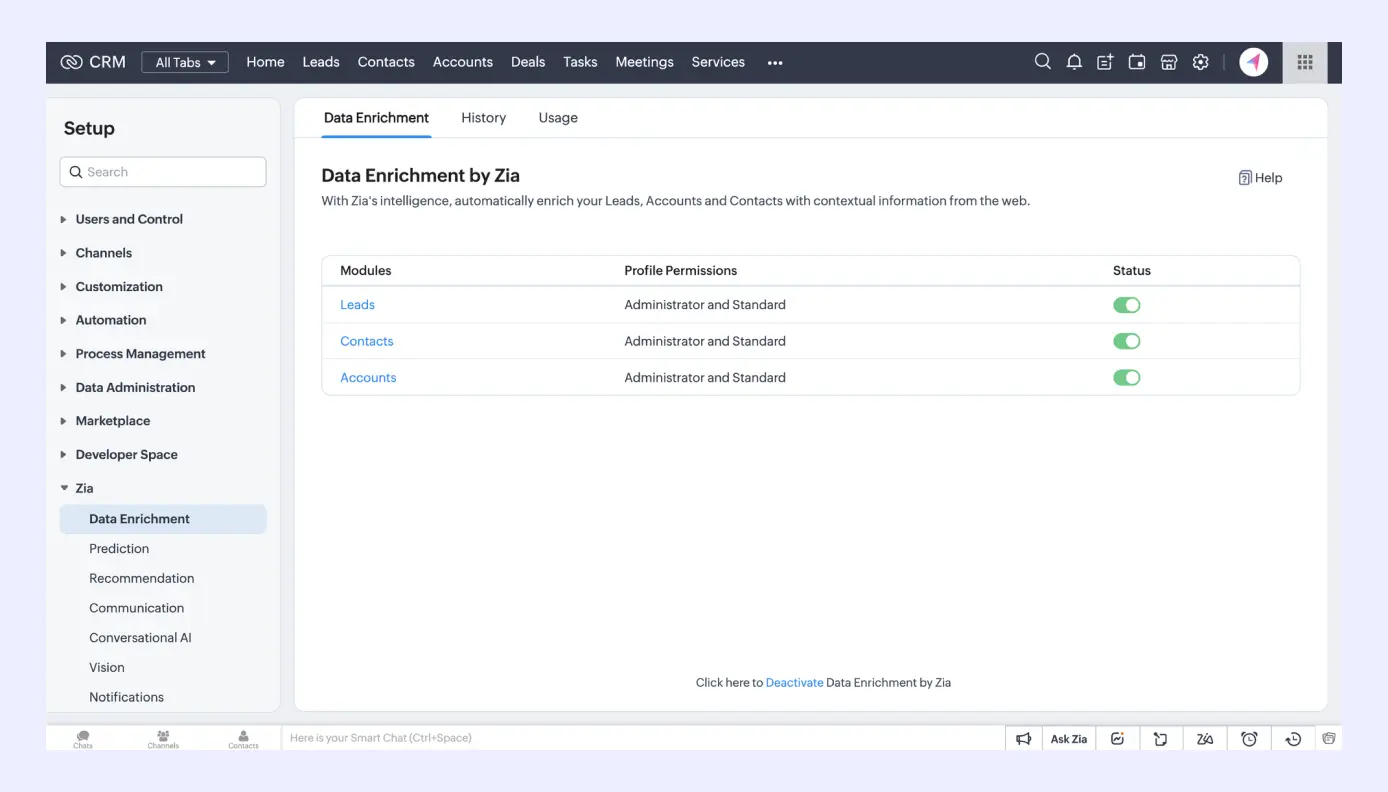Open the notifications bell
1388x792 pixels.
click(1074, 62)
